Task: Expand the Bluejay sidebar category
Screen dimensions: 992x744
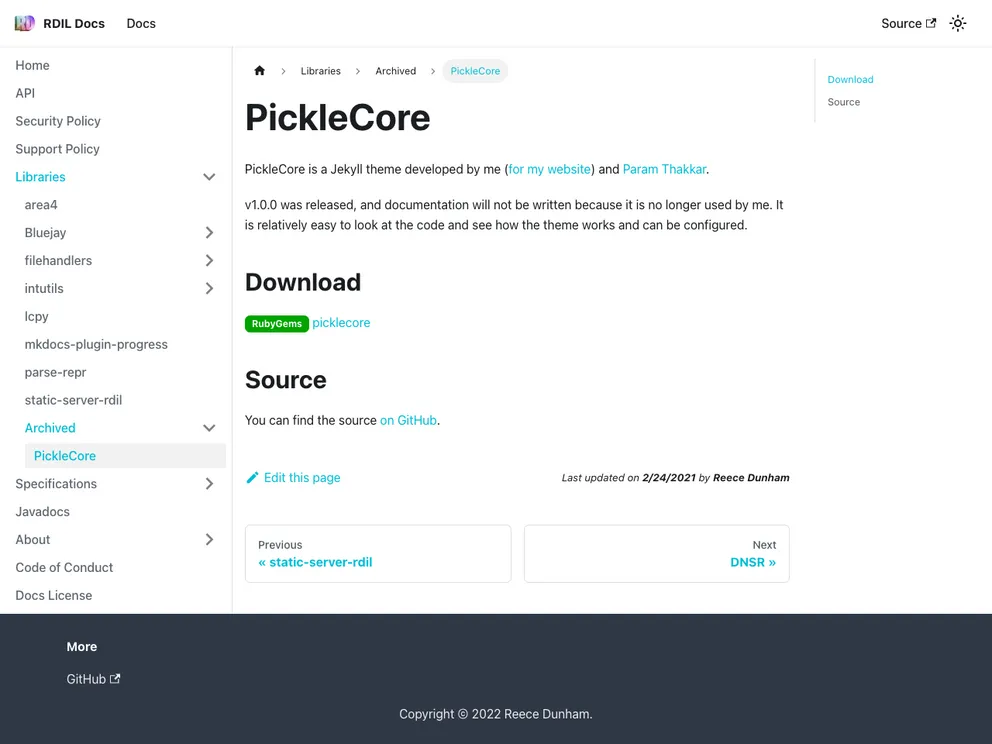Action: tap(209, 233)
